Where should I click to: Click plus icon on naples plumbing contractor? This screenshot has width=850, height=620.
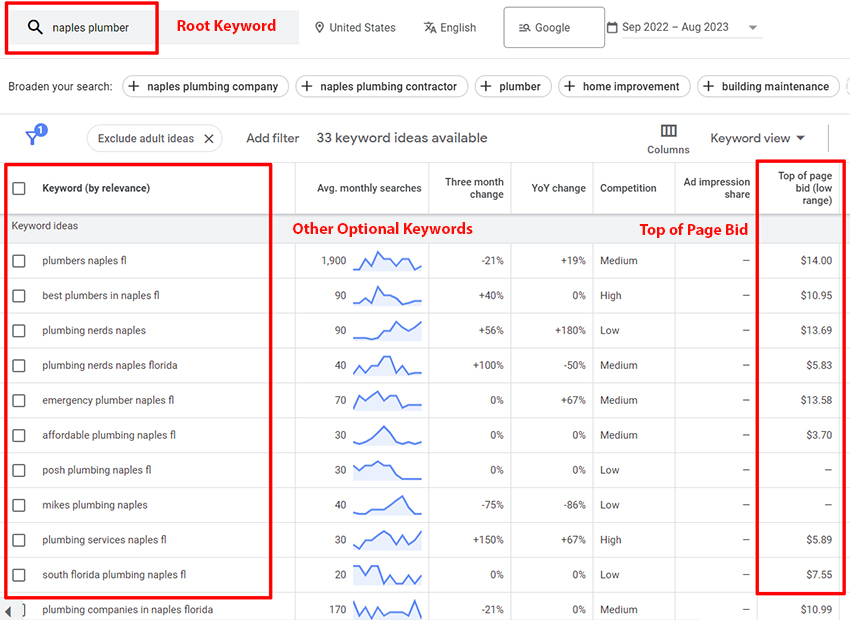[x=307, y=86]
